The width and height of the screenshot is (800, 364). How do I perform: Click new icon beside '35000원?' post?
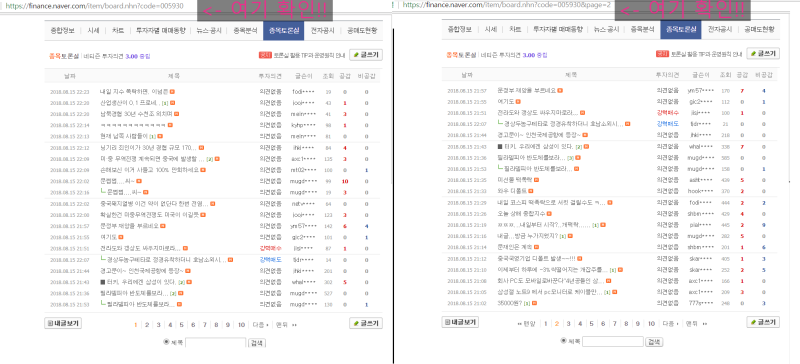(534, 303)
